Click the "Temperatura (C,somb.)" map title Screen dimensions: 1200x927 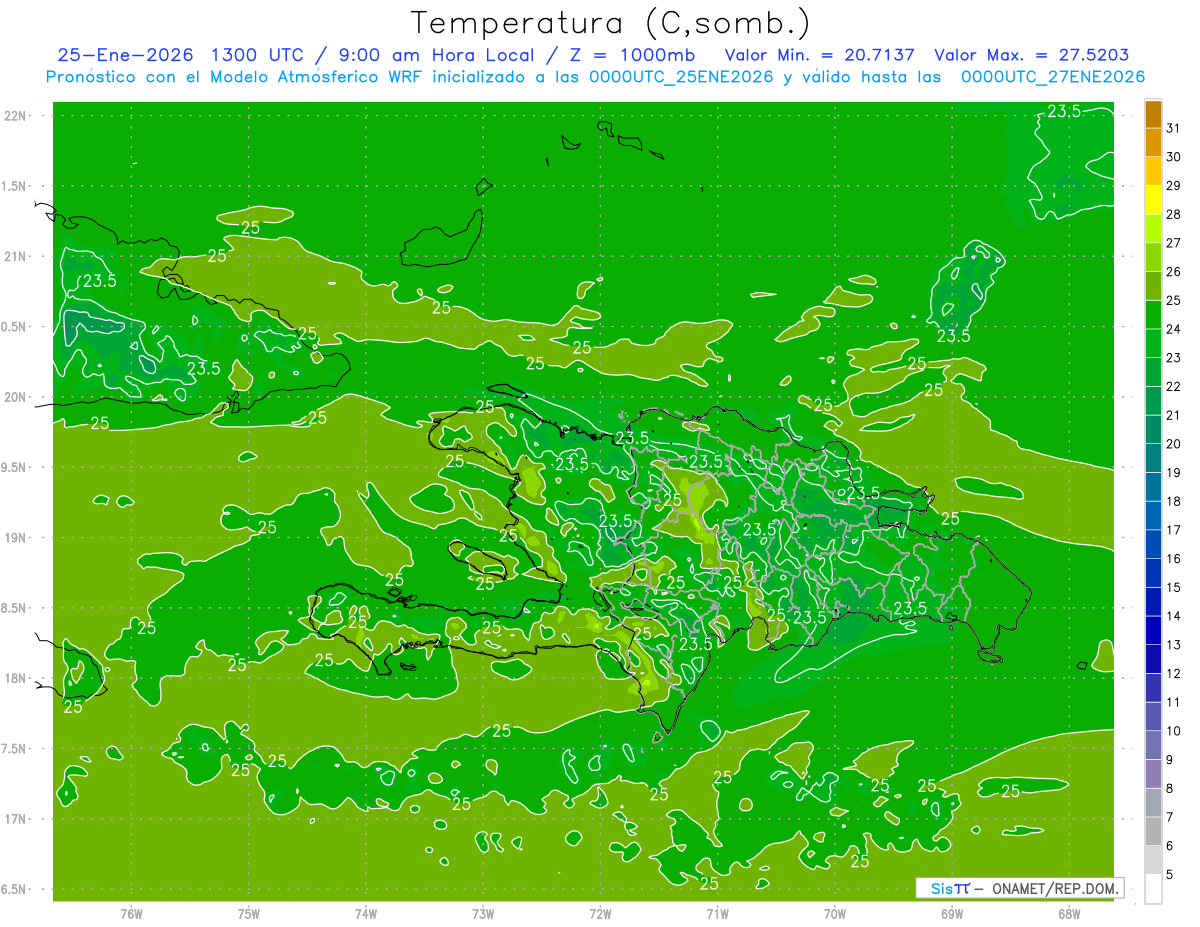[x=611, y=23]
